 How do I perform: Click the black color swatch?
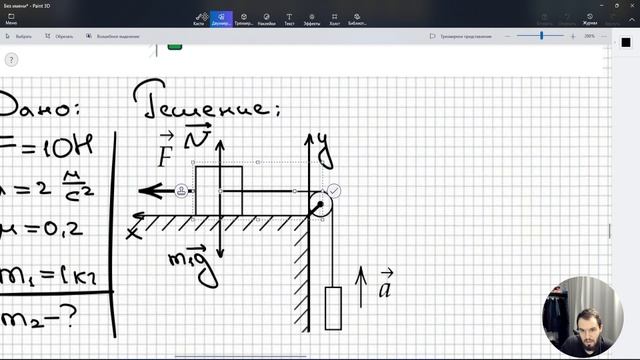click(x=626, y=42)
